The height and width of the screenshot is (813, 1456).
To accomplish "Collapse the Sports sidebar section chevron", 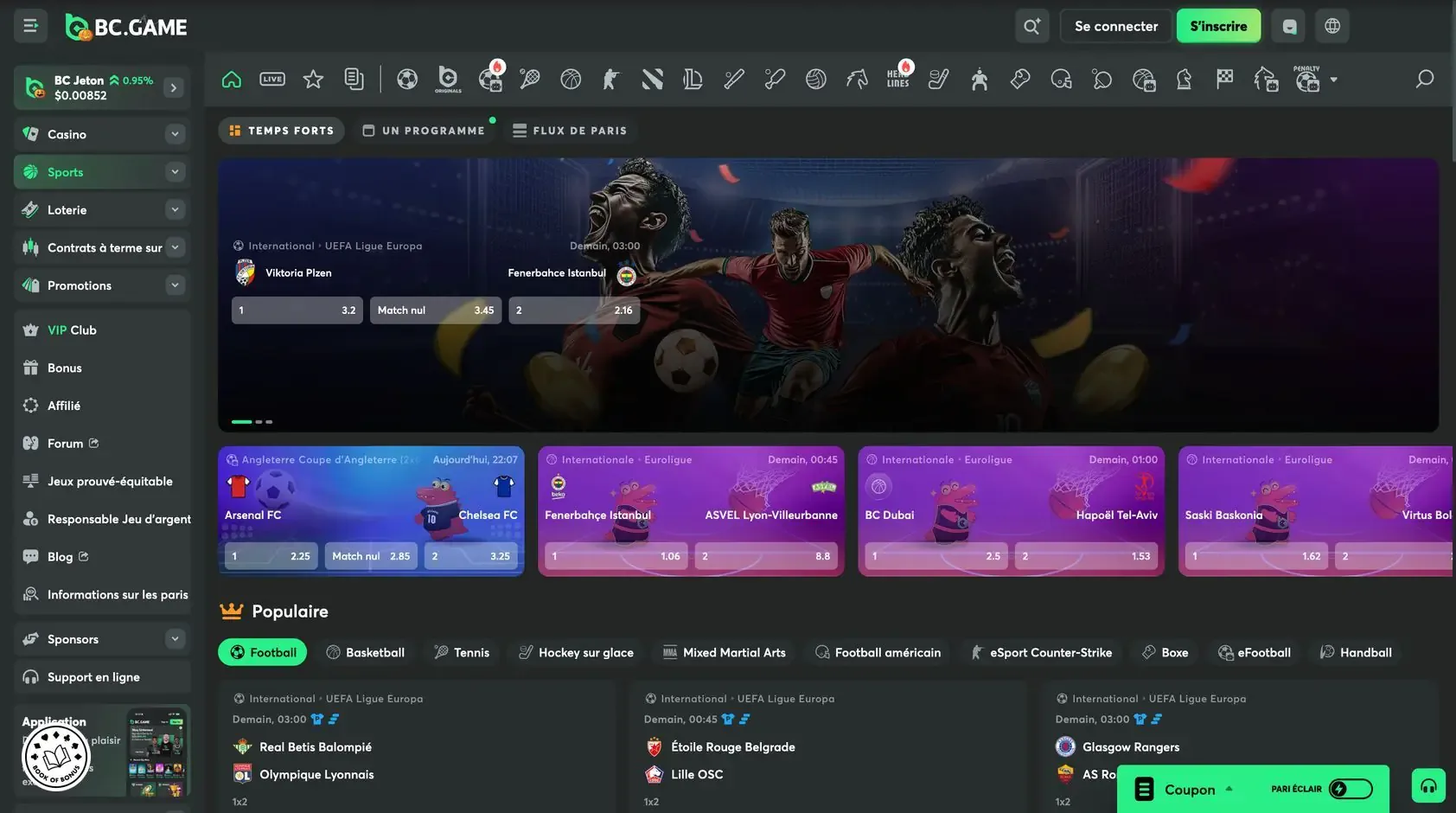I will 175,172.
